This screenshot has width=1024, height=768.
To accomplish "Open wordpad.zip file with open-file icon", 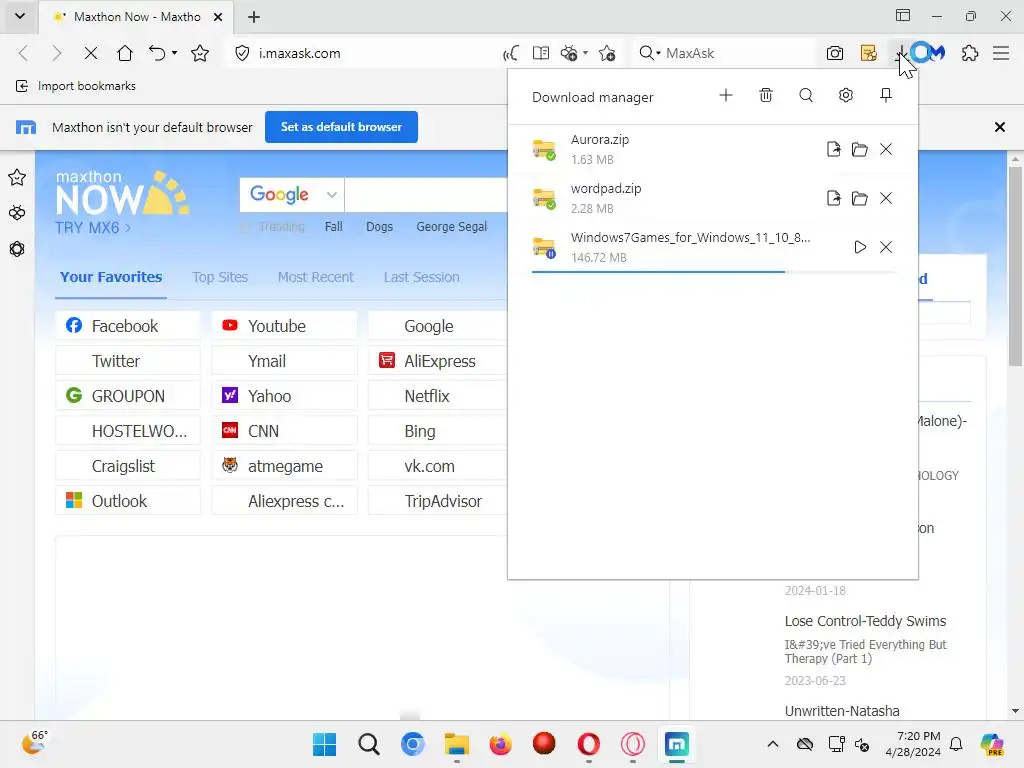I will (833, 198).
